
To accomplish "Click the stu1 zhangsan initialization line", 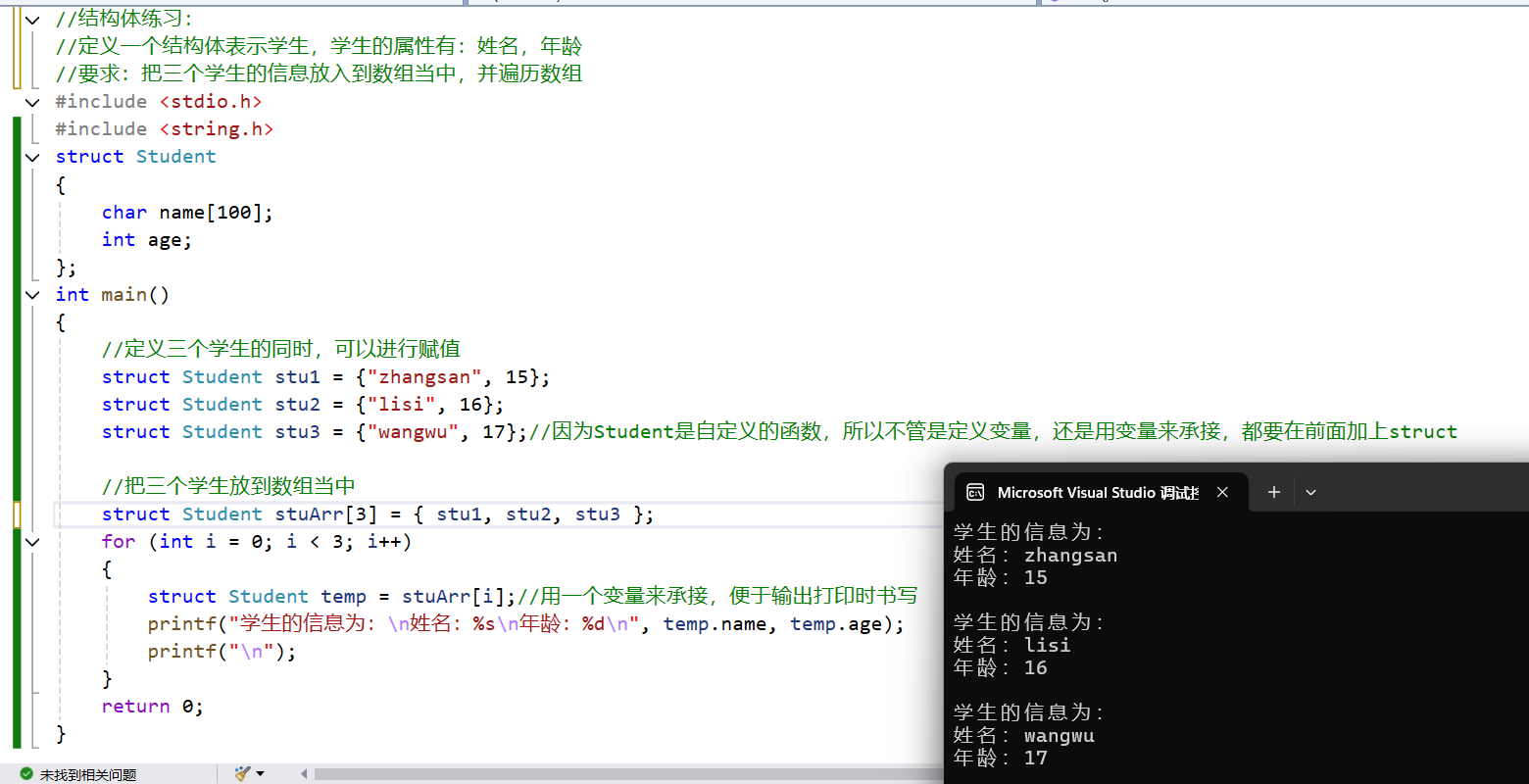I will [x=326, y=377].
